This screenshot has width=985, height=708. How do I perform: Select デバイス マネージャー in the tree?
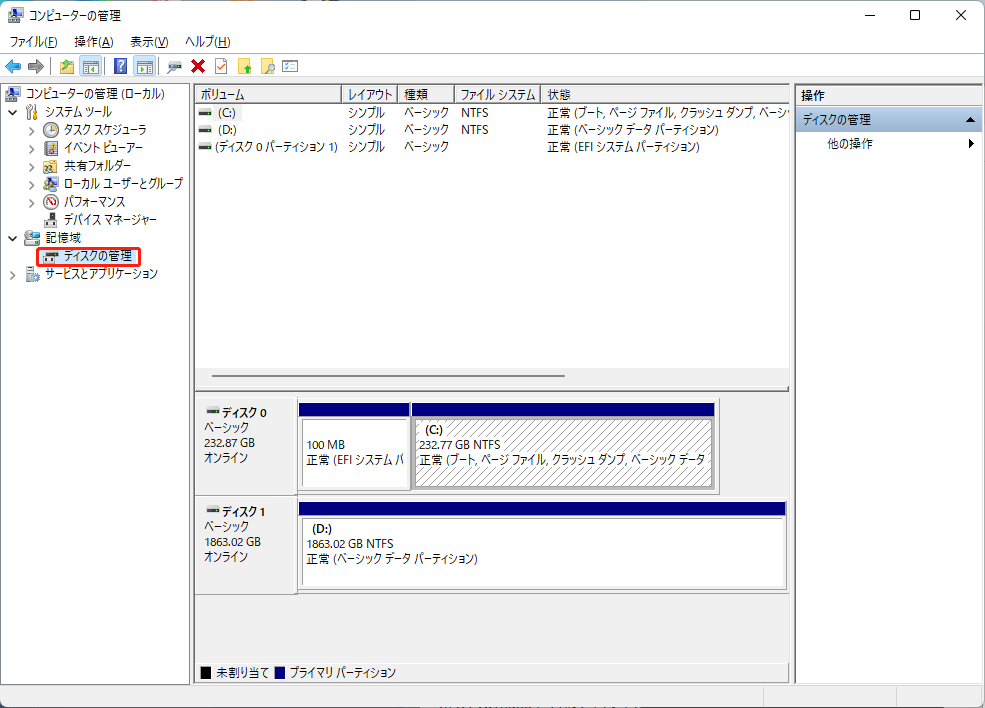(x=110, y=220)
